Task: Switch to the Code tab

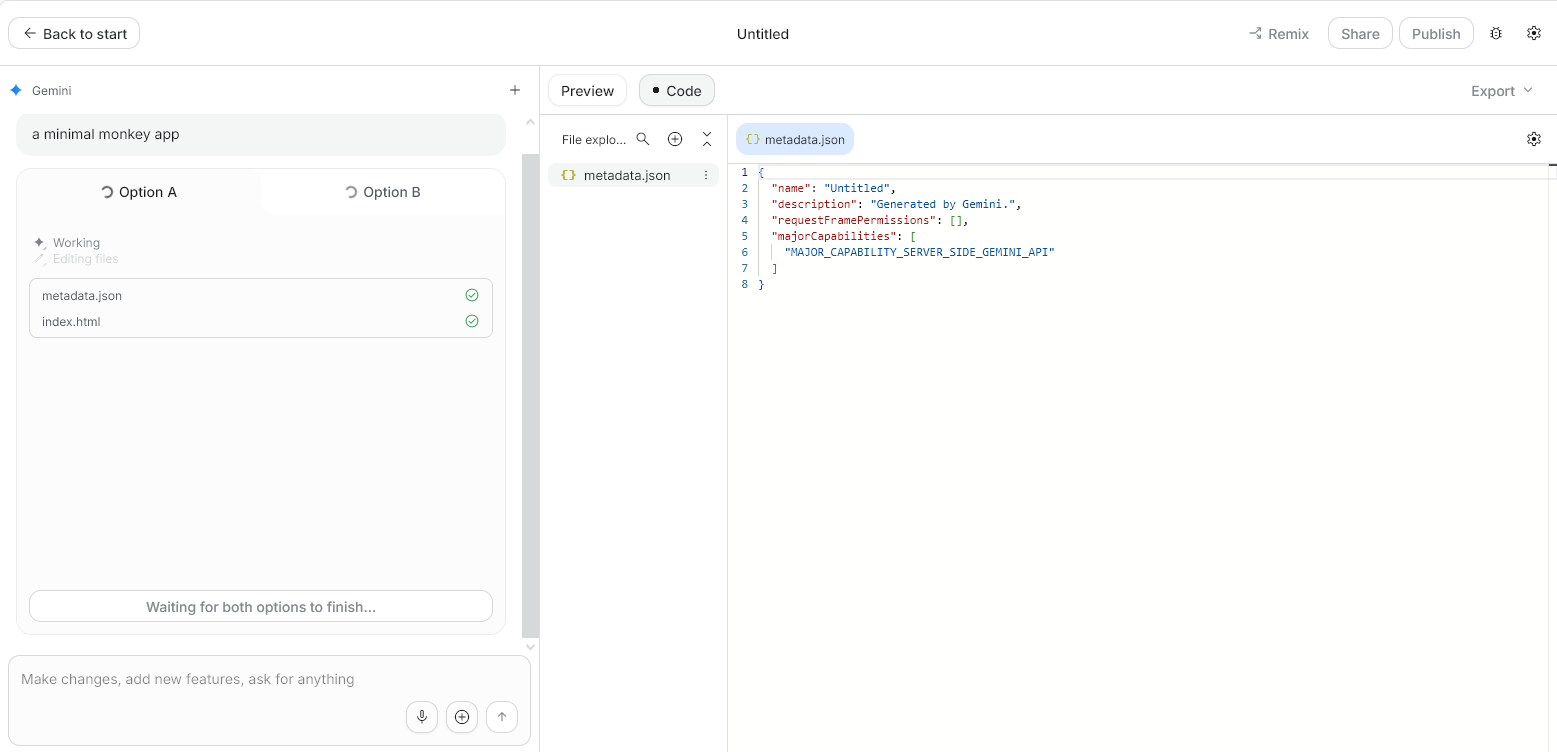Action: point(677,90)
